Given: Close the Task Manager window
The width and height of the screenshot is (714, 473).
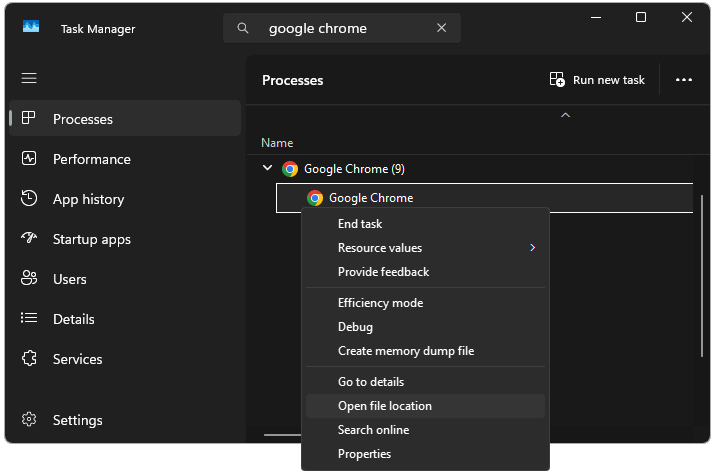Looking at the screenshot, I should tap(687, 18).
